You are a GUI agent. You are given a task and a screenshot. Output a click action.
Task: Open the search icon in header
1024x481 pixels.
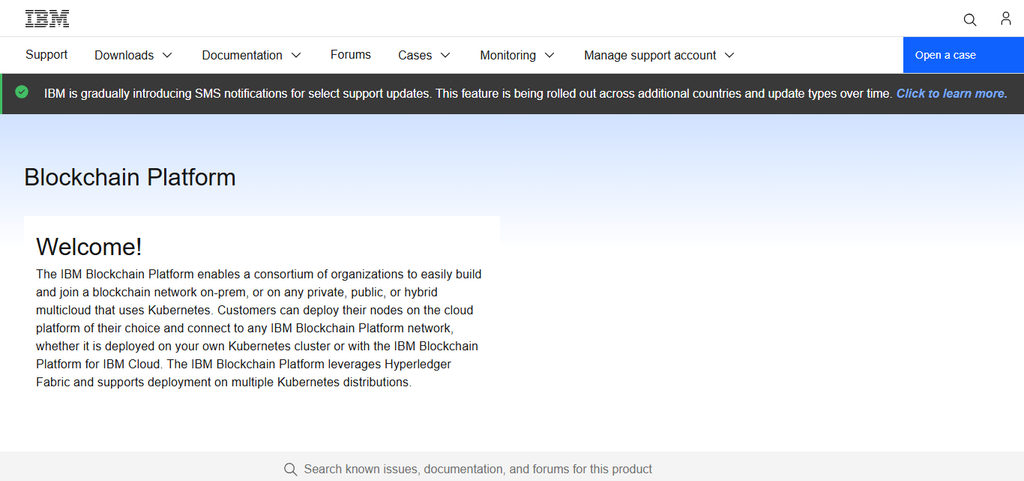point(970,20)
